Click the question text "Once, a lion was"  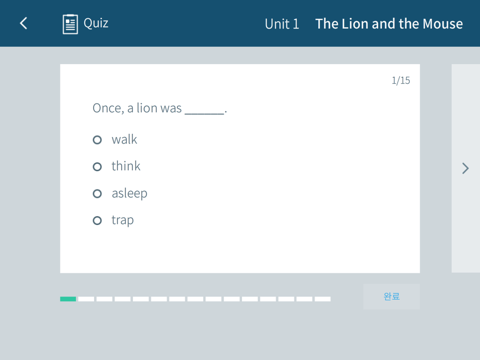(x=137, y=108)
